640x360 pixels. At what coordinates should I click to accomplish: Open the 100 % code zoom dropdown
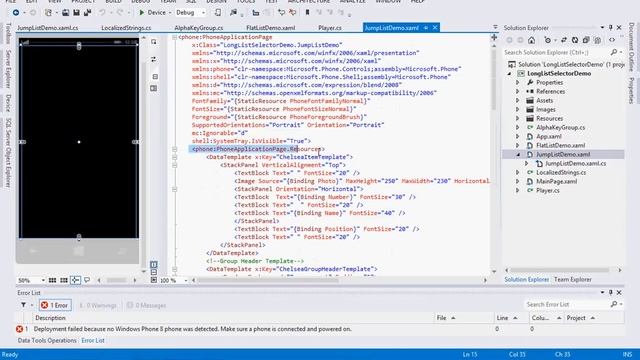186,281
